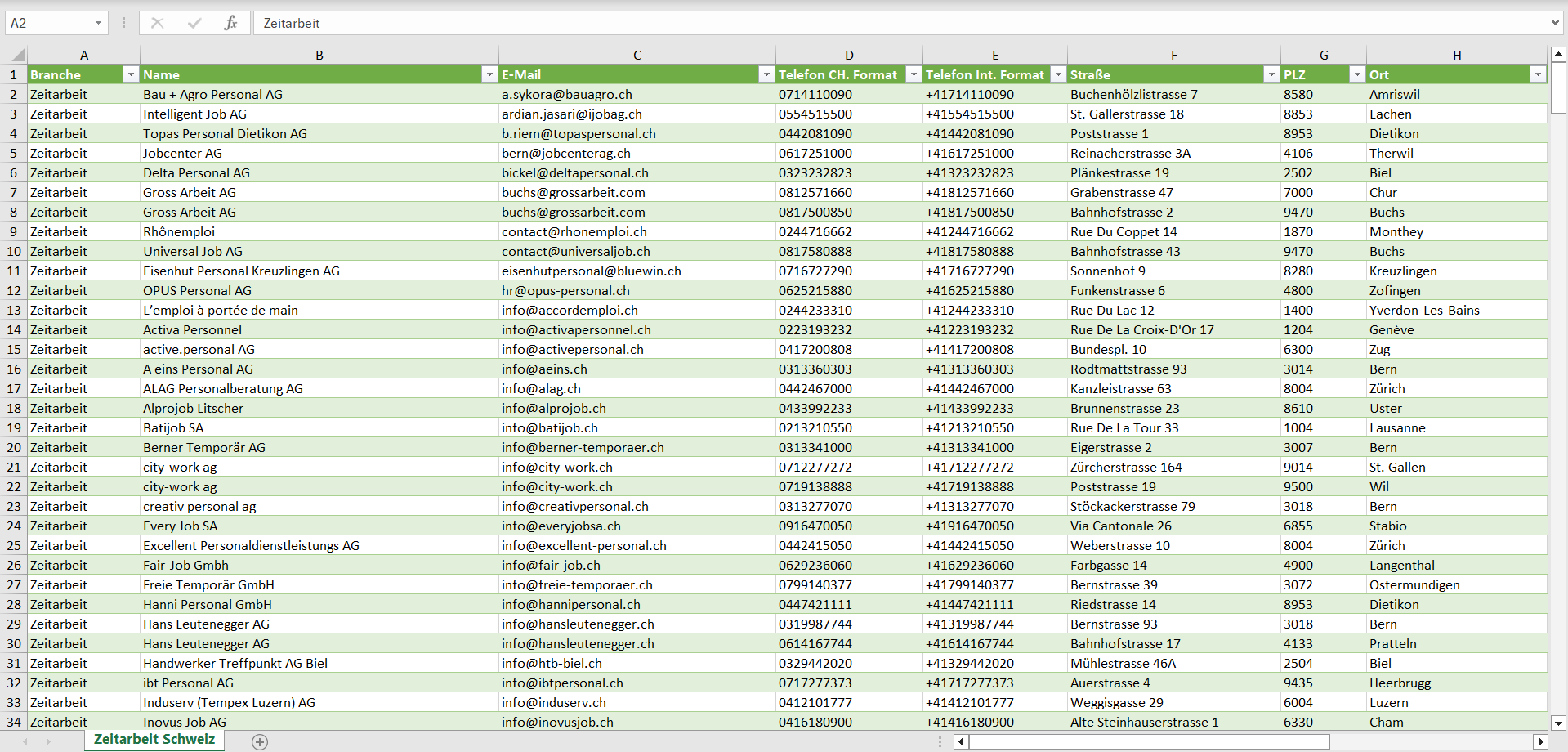
Task: Click the Enter checkmark icon in formula bar
Action: point(194,23)
